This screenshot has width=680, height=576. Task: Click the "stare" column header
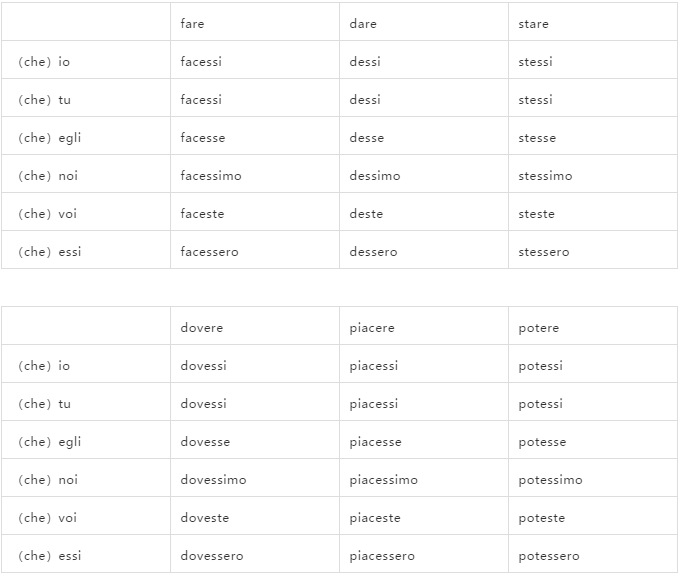[533, 24]
